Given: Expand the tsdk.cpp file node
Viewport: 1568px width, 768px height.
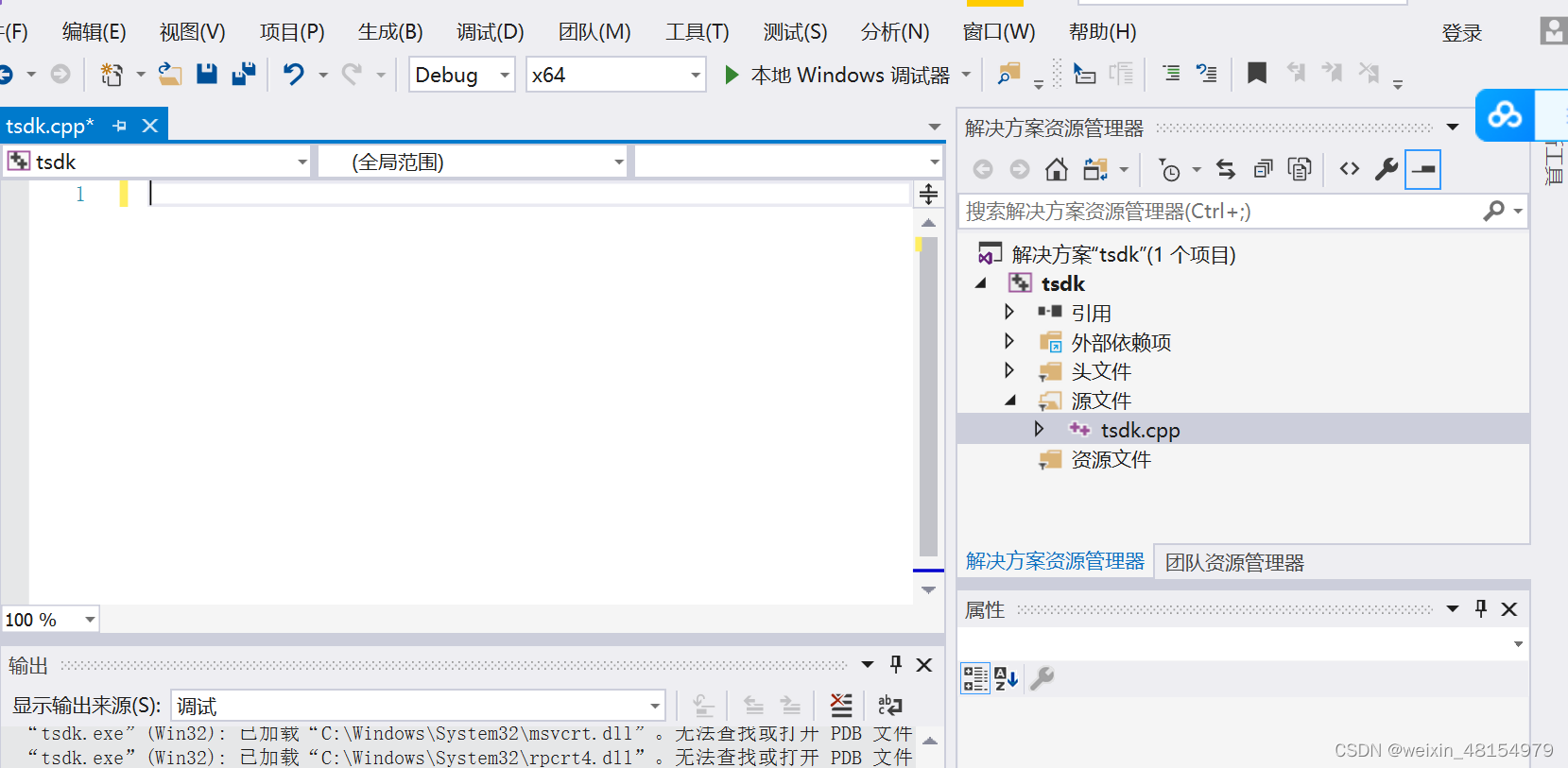Looking at the screenshot, I should point(1039,429).
